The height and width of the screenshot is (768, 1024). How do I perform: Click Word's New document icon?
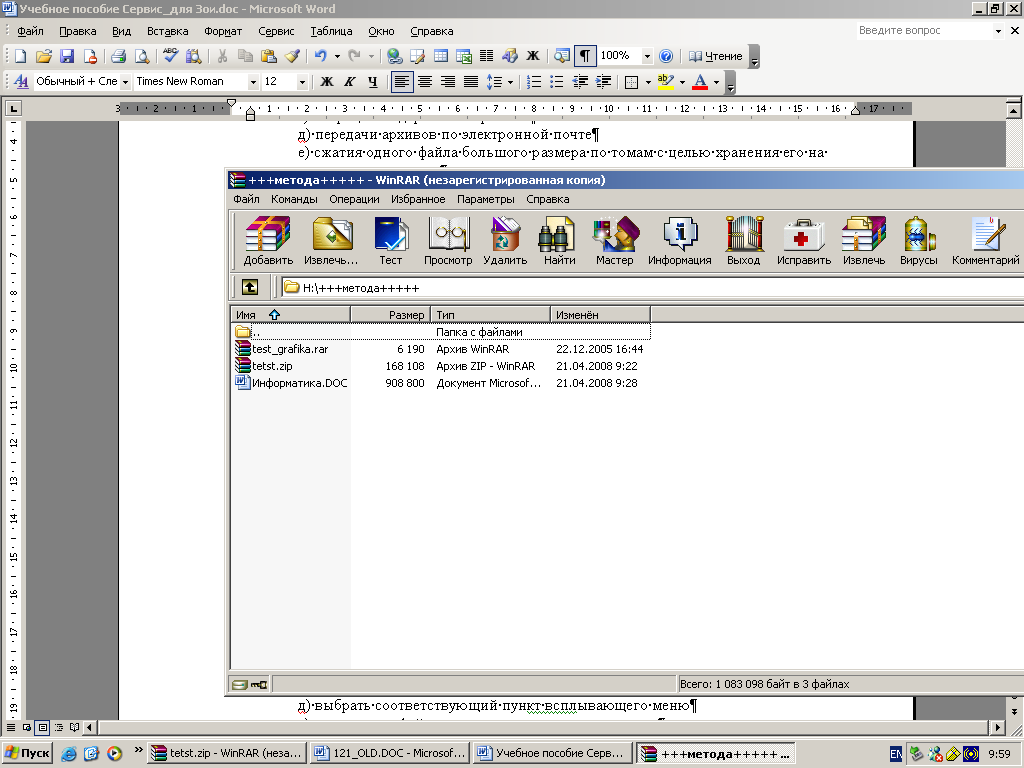click(20, 56)
